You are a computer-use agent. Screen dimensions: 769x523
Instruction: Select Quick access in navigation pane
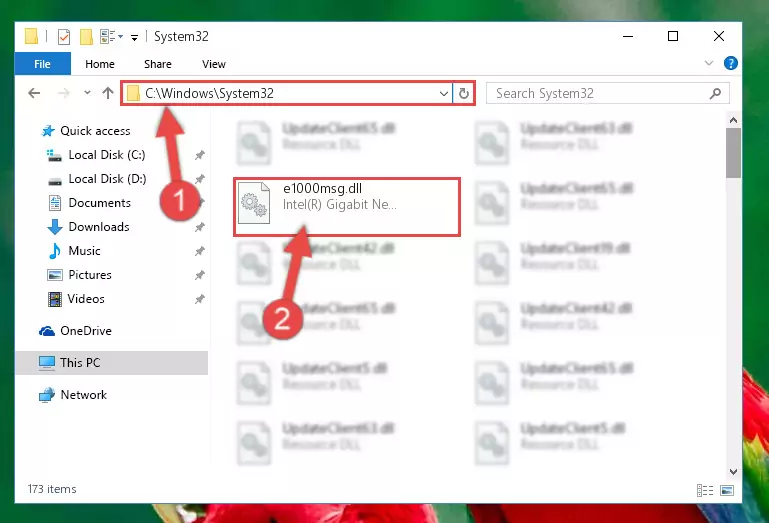point(95,131)
